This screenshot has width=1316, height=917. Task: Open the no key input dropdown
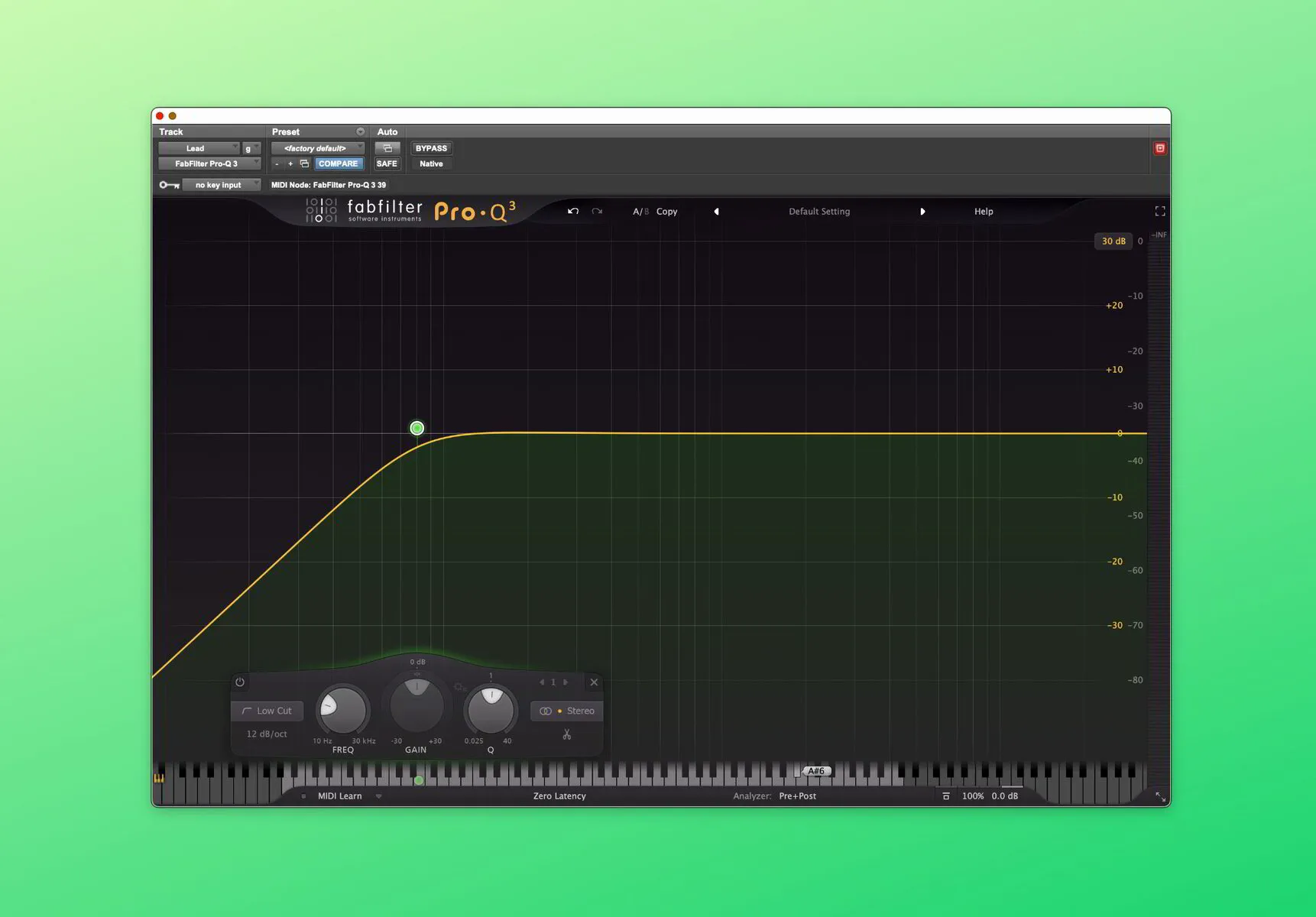point(222,185)
